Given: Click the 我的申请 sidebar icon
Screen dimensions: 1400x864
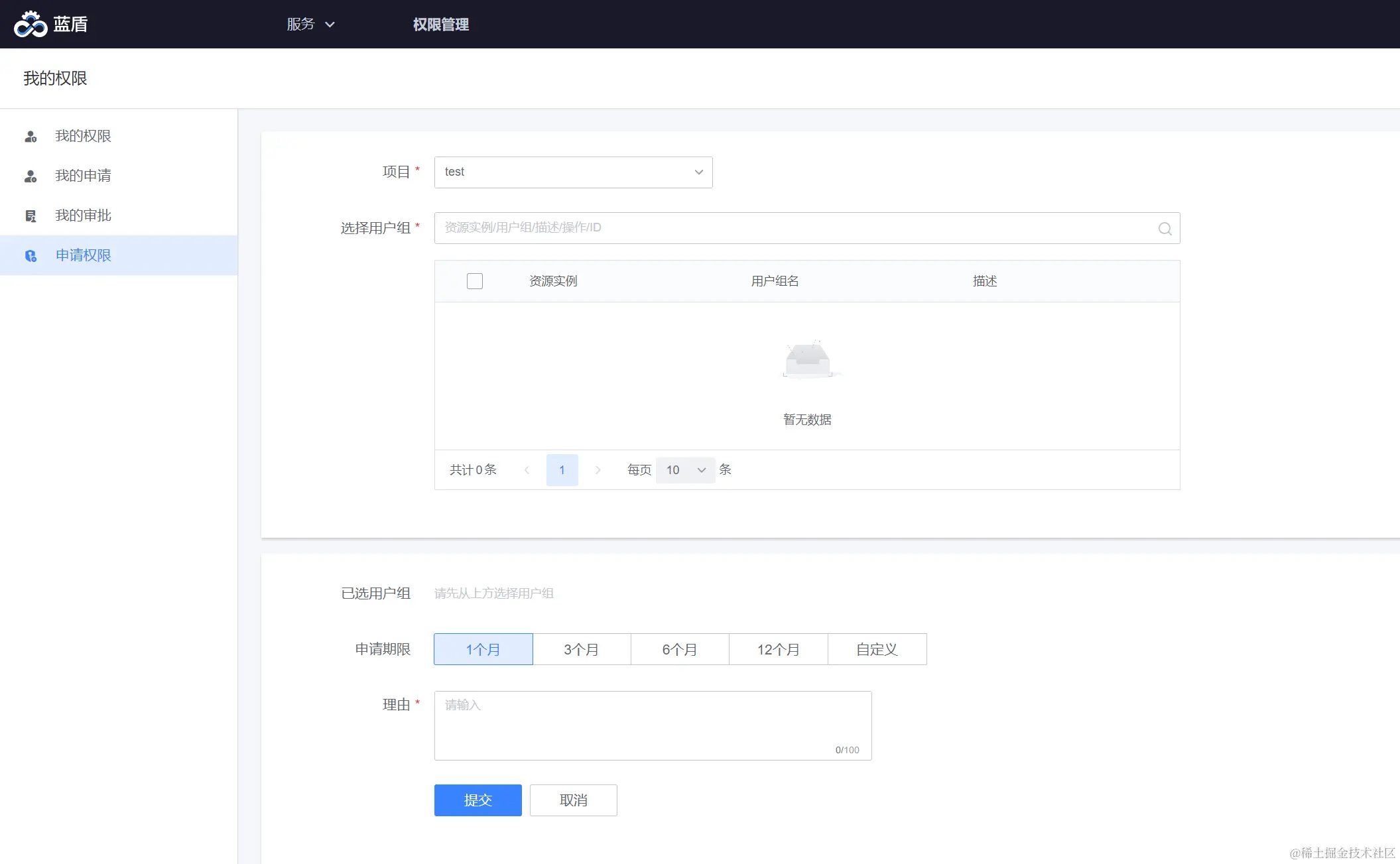Looking at the screenshot, I should click(31, 176).
